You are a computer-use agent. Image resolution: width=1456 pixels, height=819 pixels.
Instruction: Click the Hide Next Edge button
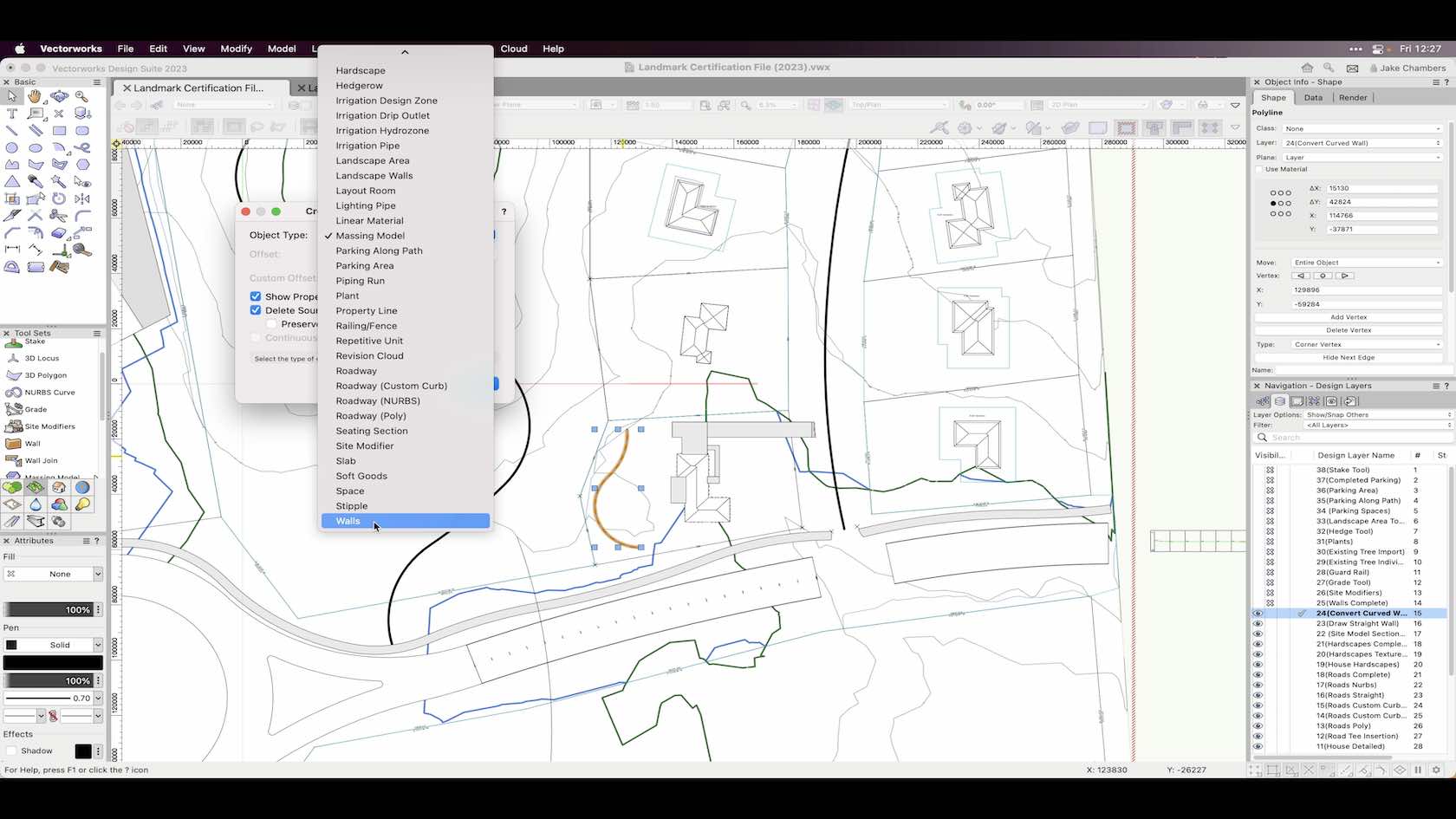click(x=1349, y=358)
